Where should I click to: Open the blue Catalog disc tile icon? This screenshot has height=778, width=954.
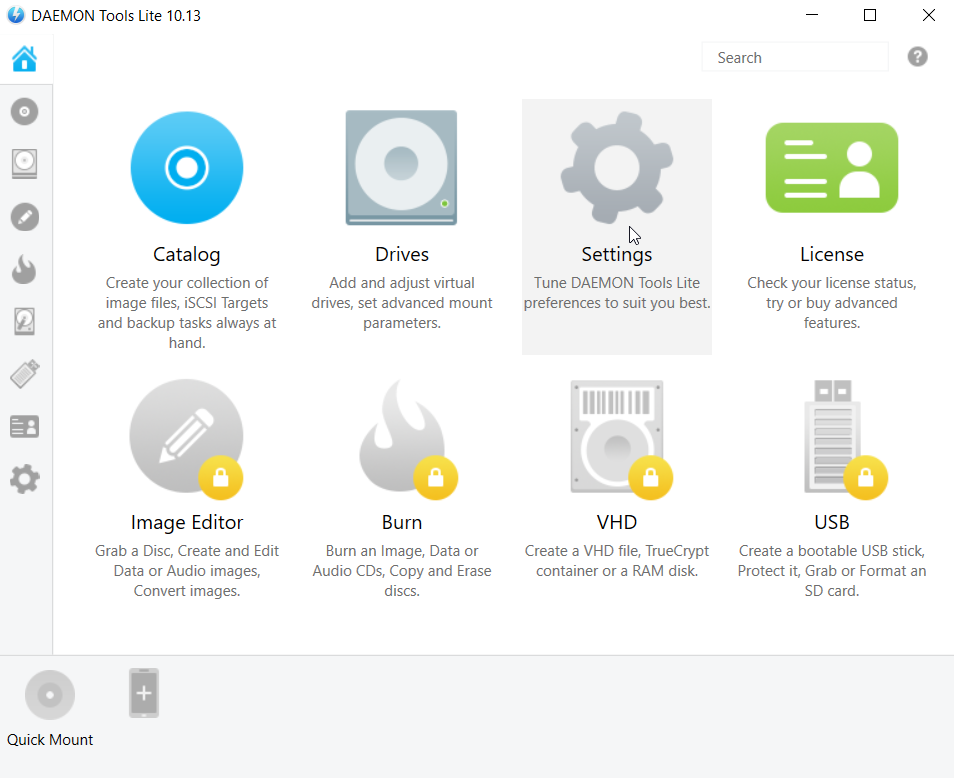pos(187,168)
